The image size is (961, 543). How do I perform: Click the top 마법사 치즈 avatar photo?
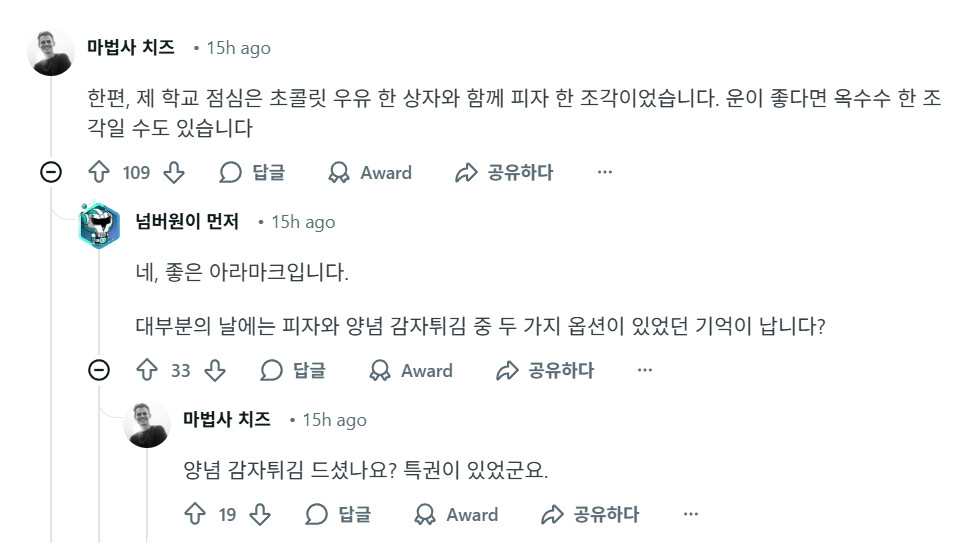(x=50, y=52)
